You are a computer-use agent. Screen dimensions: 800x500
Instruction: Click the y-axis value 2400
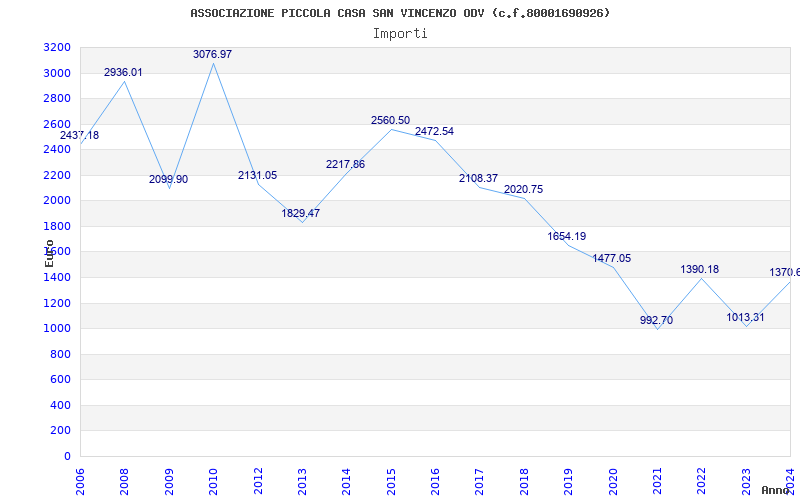(x=57, y=150)
